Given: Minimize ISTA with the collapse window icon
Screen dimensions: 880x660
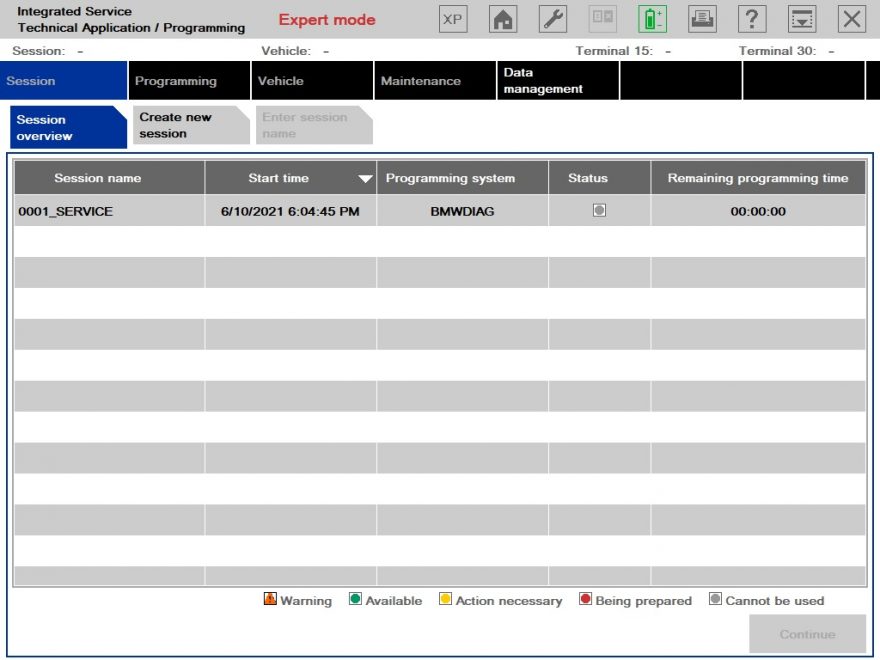Looking at the screenshot, I should (x=801, y=18).
